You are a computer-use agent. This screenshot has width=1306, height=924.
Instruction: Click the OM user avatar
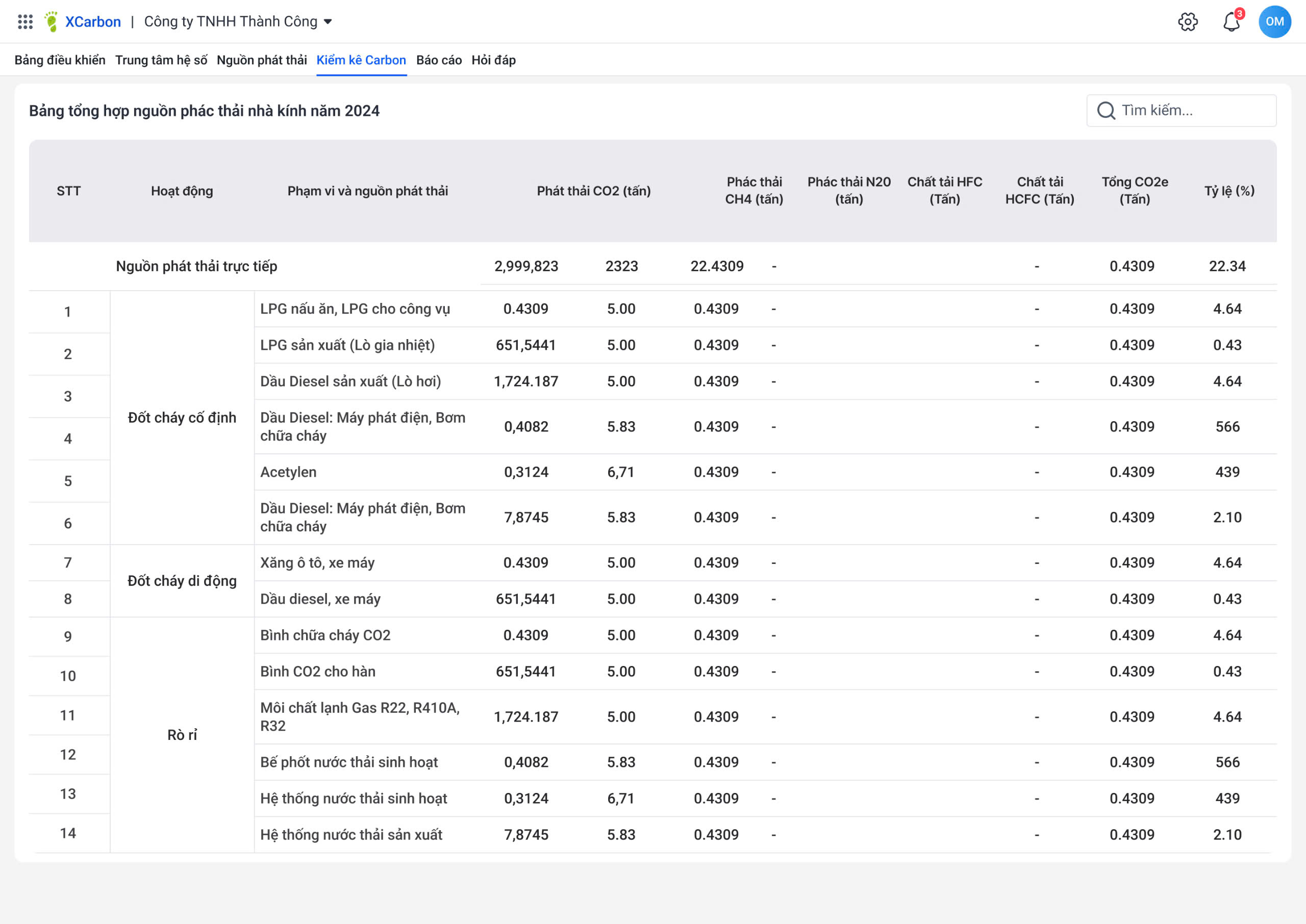[1274, 21]
